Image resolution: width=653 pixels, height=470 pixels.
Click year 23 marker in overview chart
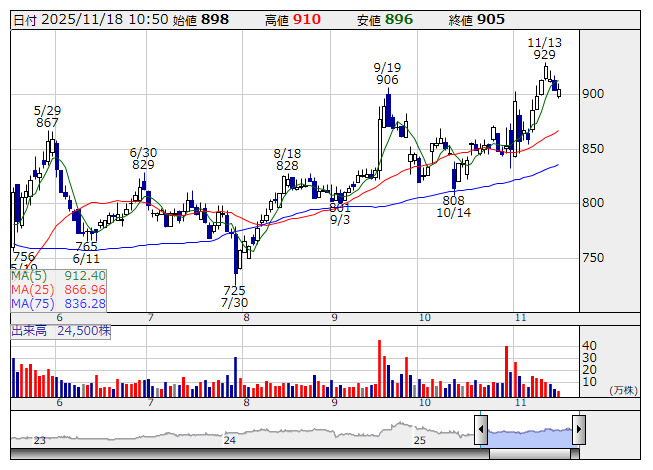[x=40, y=440]
